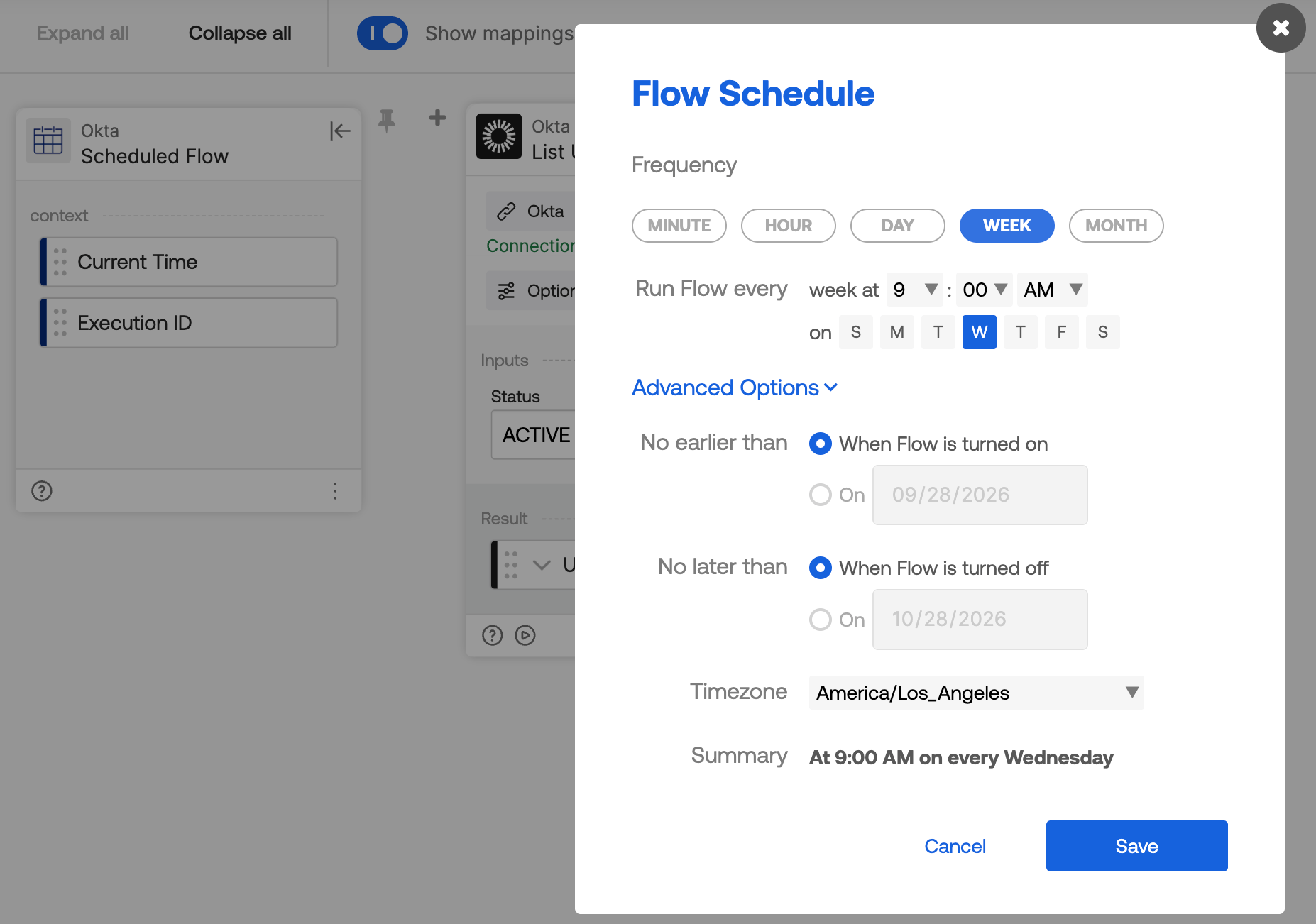The image size is (1316, 924).
Task: Select the DAY frequency tab
Action: pos(898,226)
